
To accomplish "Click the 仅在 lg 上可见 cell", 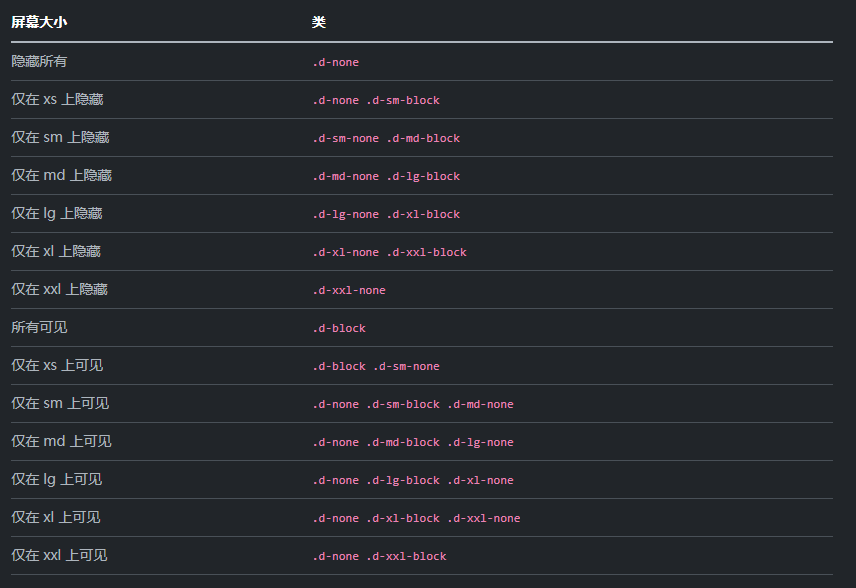I will pyautogui.click(x=56, y=479).
